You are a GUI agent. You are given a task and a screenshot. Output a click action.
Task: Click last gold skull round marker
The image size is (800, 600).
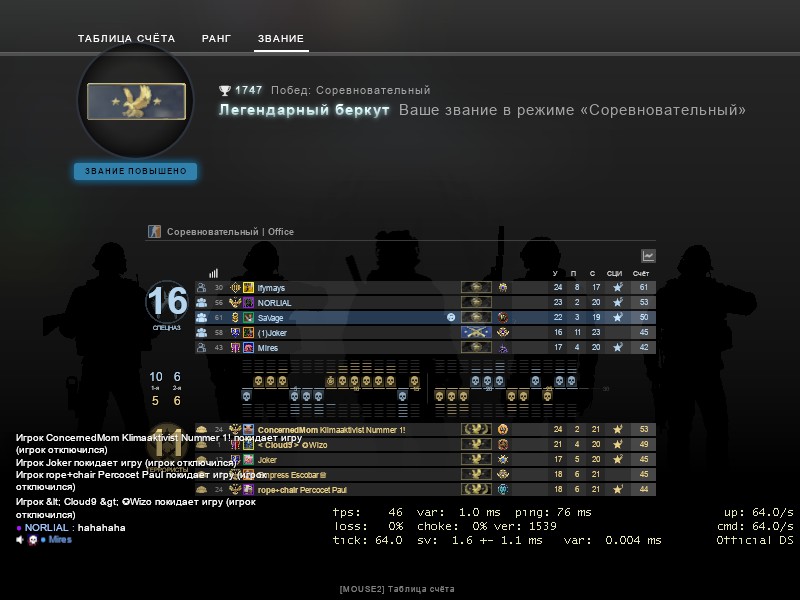coord(547,395)
